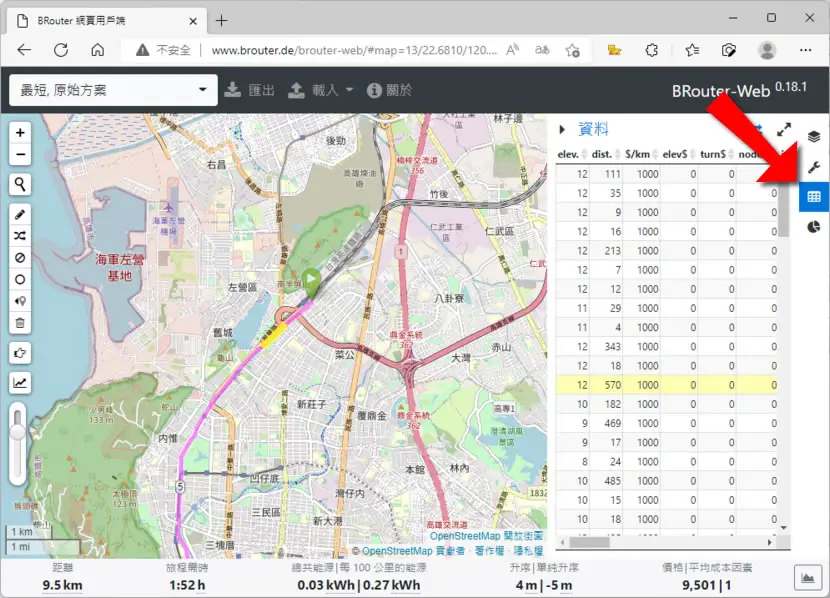Select the draw route pencil tool
830x598 pixels.
(20, 214)
